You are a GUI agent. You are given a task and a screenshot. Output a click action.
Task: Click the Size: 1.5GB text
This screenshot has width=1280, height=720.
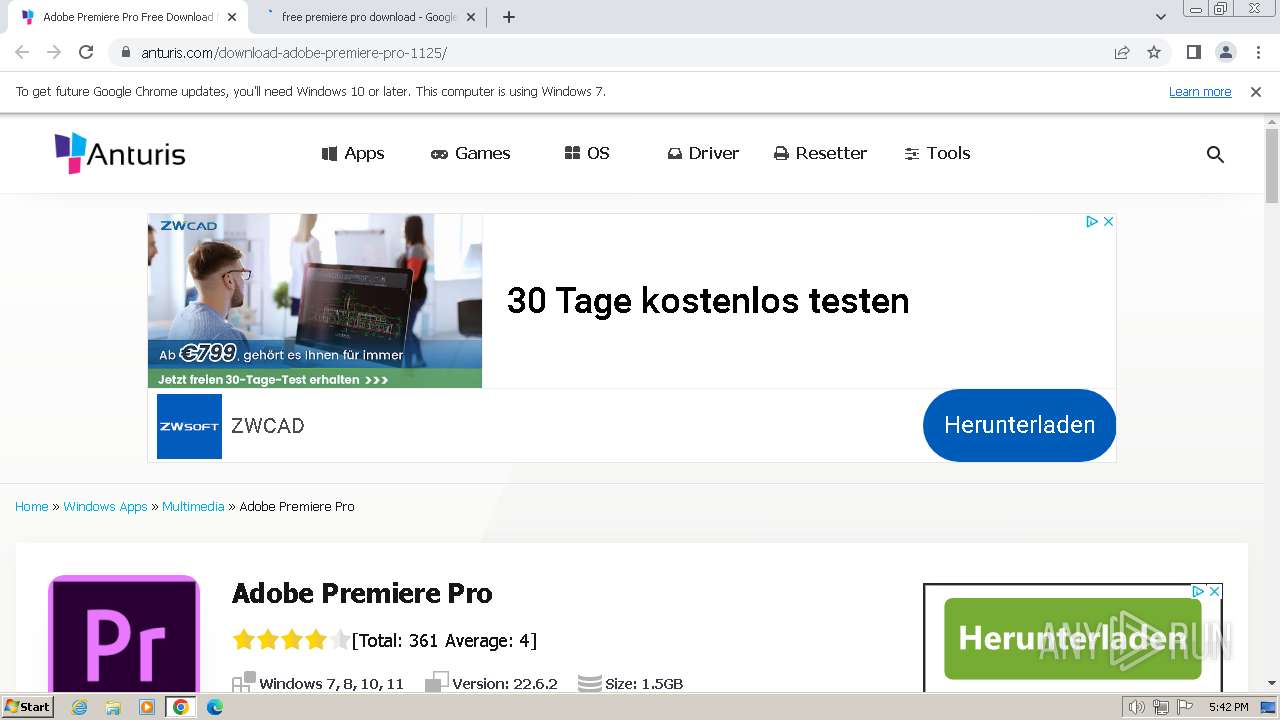644,684
